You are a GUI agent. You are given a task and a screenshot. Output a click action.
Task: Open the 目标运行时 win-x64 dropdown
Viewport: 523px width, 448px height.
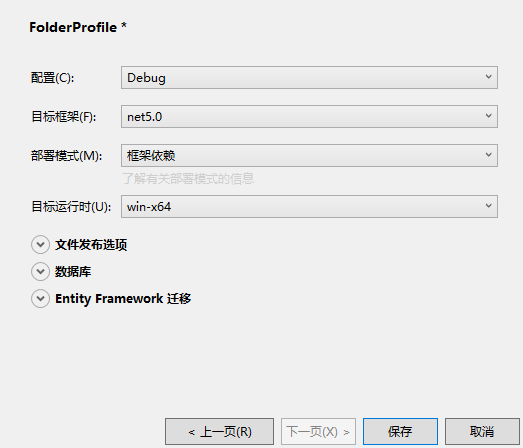point(309,206)
